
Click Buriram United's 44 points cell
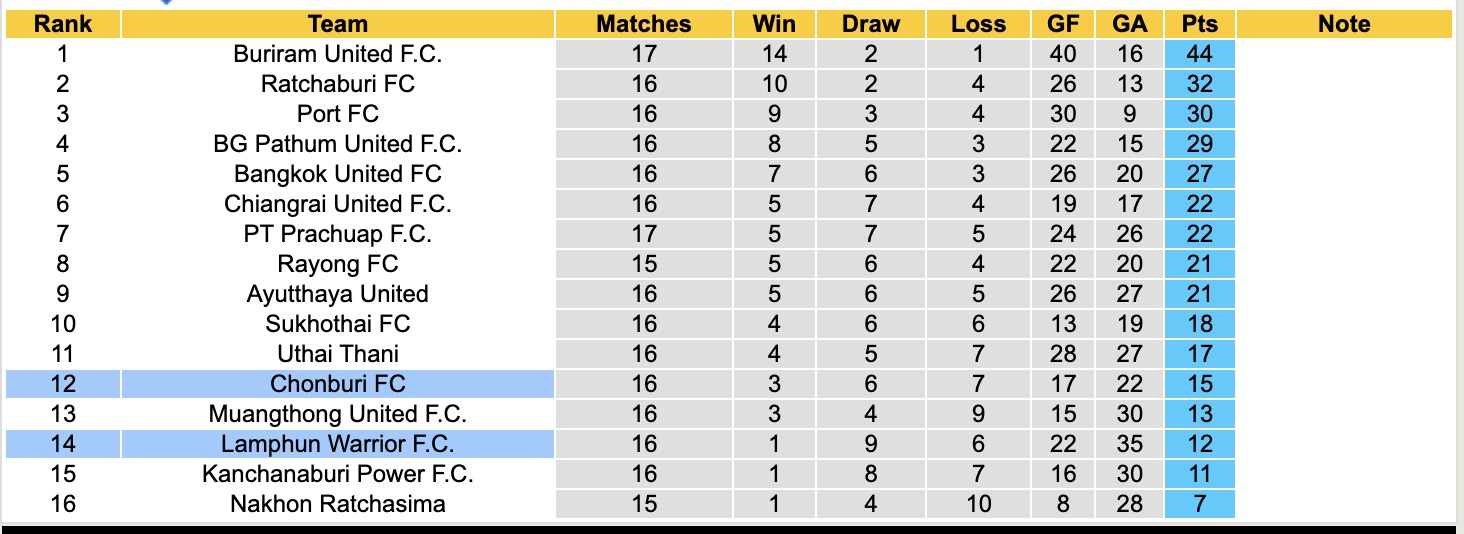[x=1199, y=54]
